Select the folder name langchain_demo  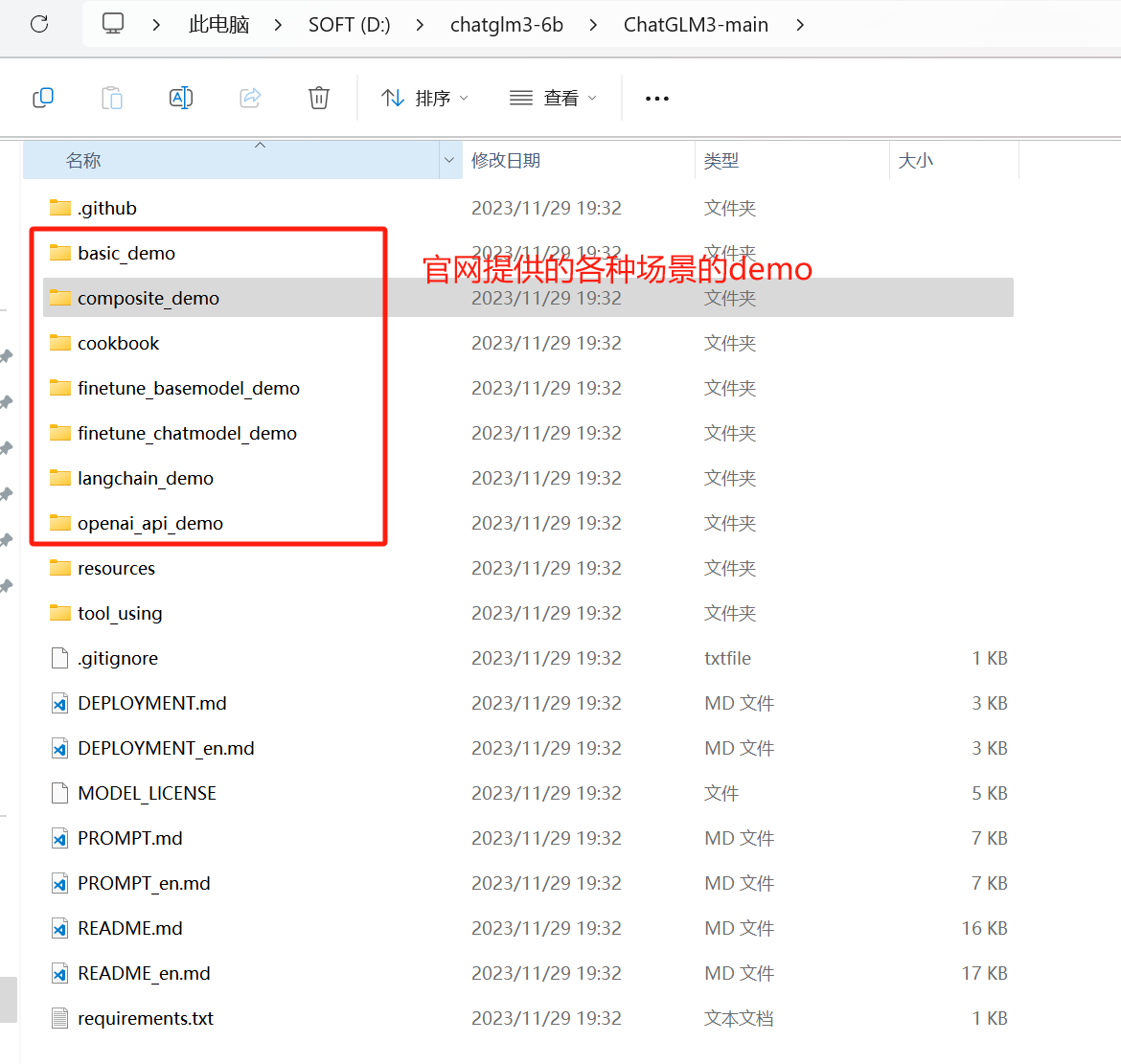pos(145,478)
